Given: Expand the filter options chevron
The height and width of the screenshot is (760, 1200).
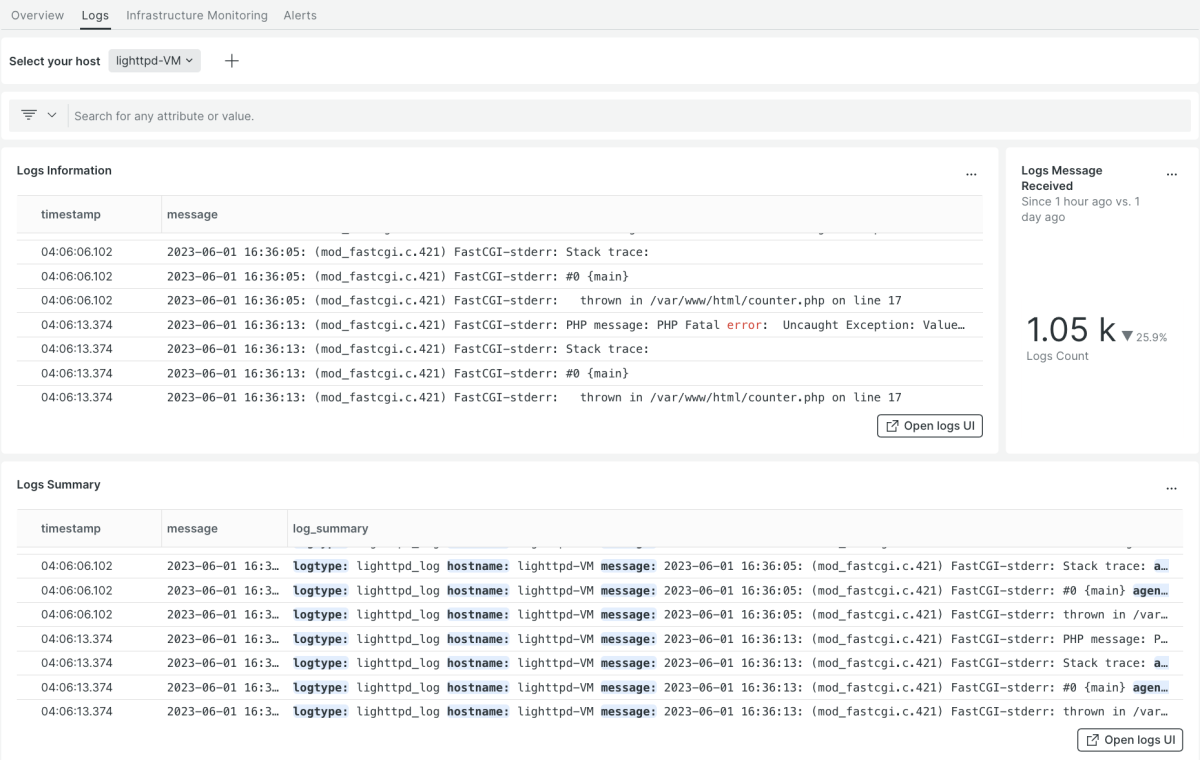Looking at the screenshot, I should coord(52,115).
